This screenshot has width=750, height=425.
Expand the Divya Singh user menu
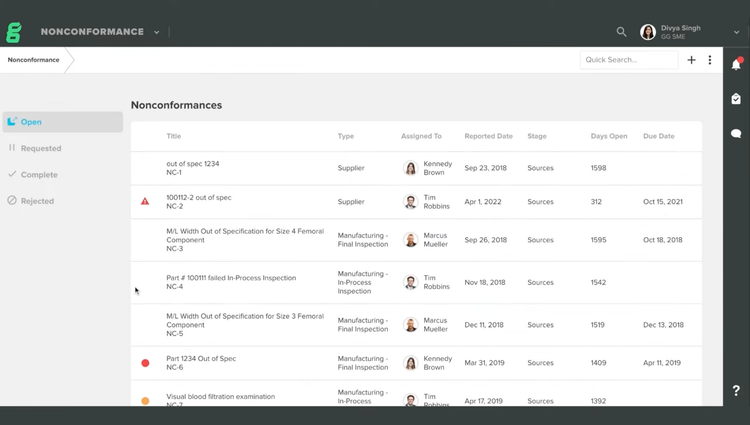coord(737,32)
